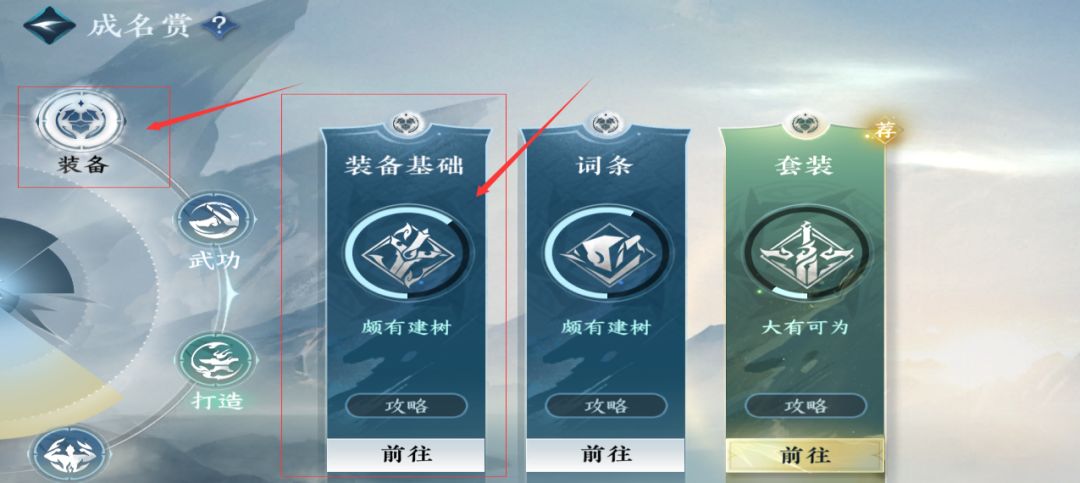
Task: Click the 词条 cube emblem icon
Action: pos(606,254)
